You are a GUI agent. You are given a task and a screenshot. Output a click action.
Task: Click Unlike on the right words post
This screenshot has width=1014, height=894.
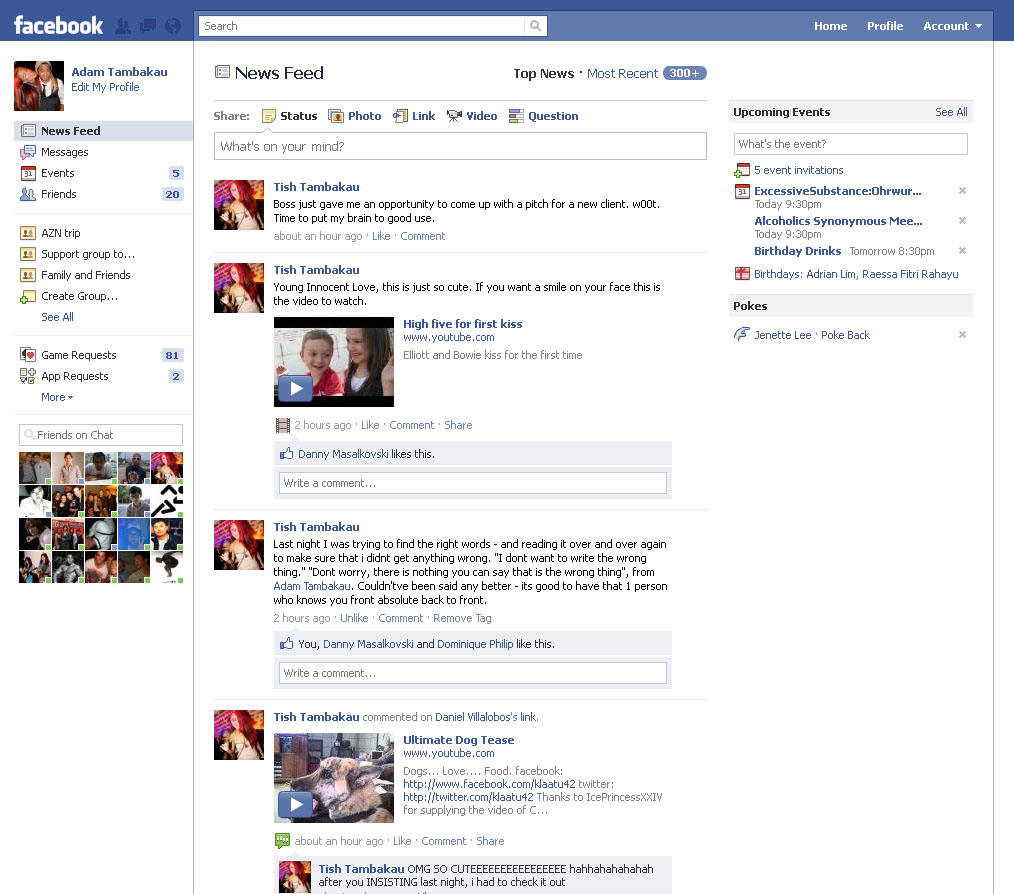(x=354, y=618)
